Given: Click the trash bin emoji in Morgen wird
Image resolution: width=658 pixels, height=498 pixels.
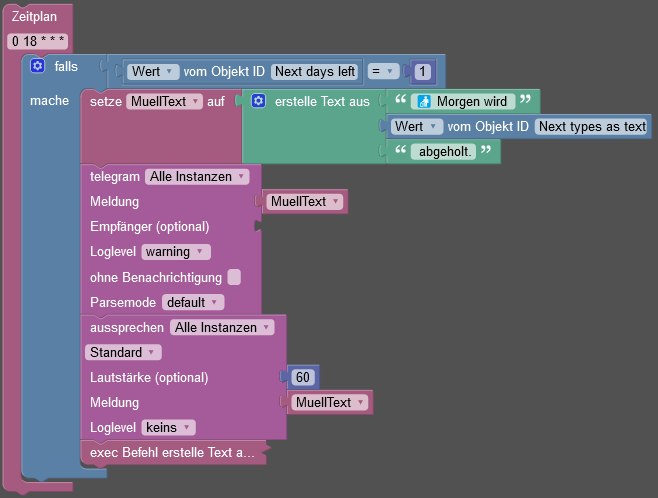Looking at the screenshot, I should [x=424, y=102].
